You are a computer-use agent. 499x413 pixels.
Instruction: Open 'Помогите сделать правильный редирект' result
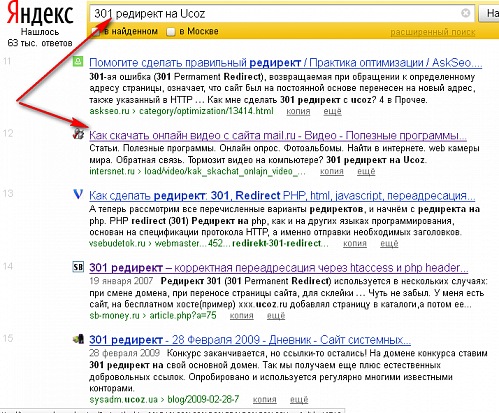(286, 62)
